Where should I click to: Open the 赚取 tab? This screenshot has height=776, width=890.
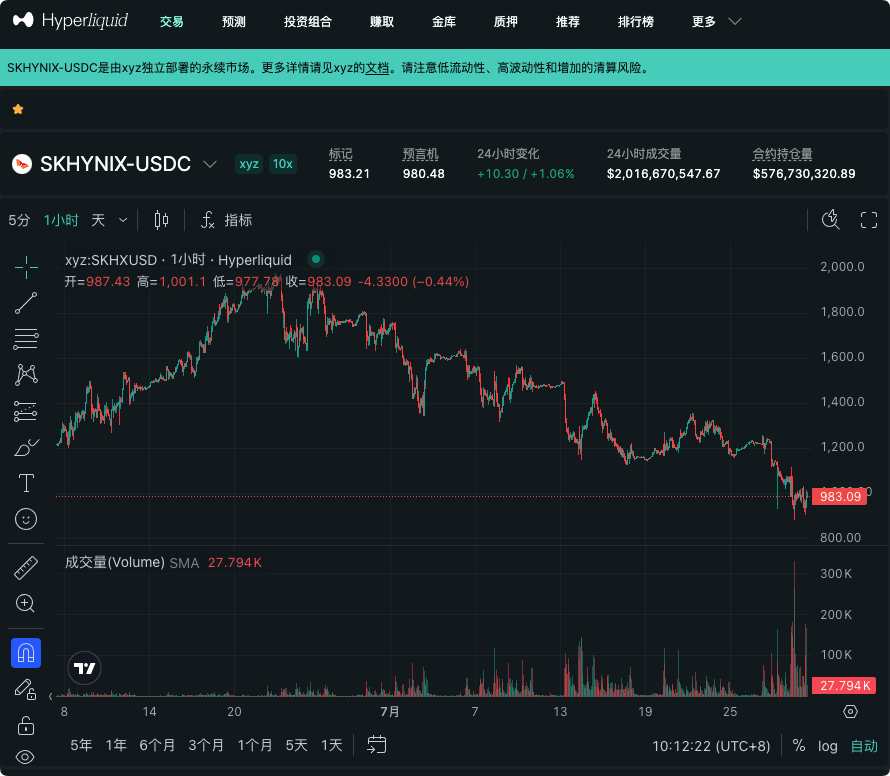coord(381,22)
